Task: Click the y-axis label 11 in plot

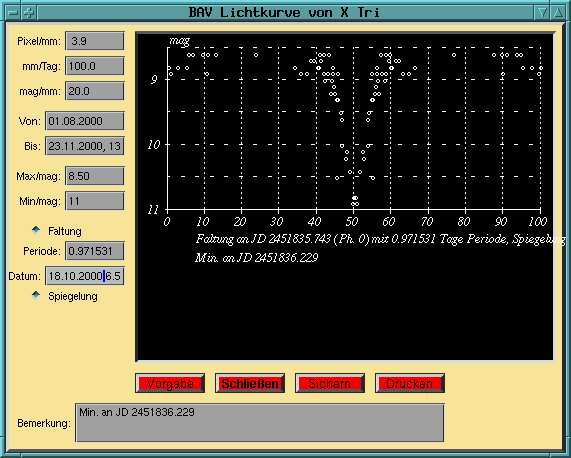Action: click(154, 210)
